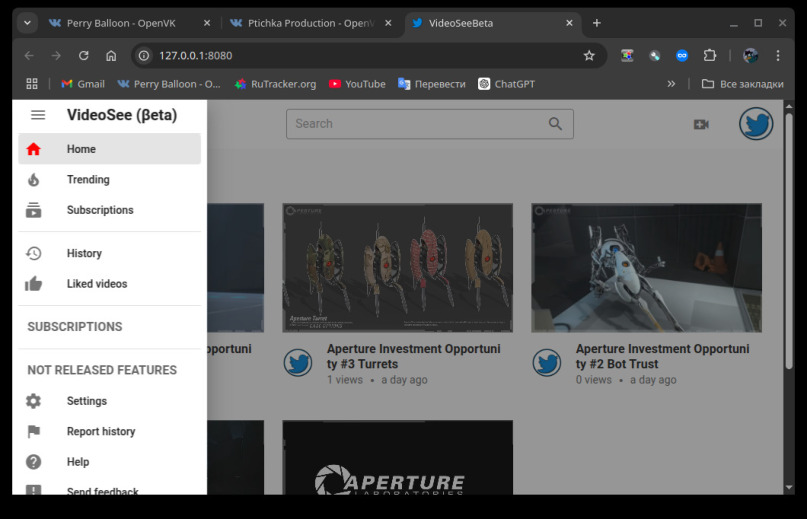Click the Liked videos thumbs-up icon
Image resolution: width=807 pixels, height=519 pixels.
[34, 284]
